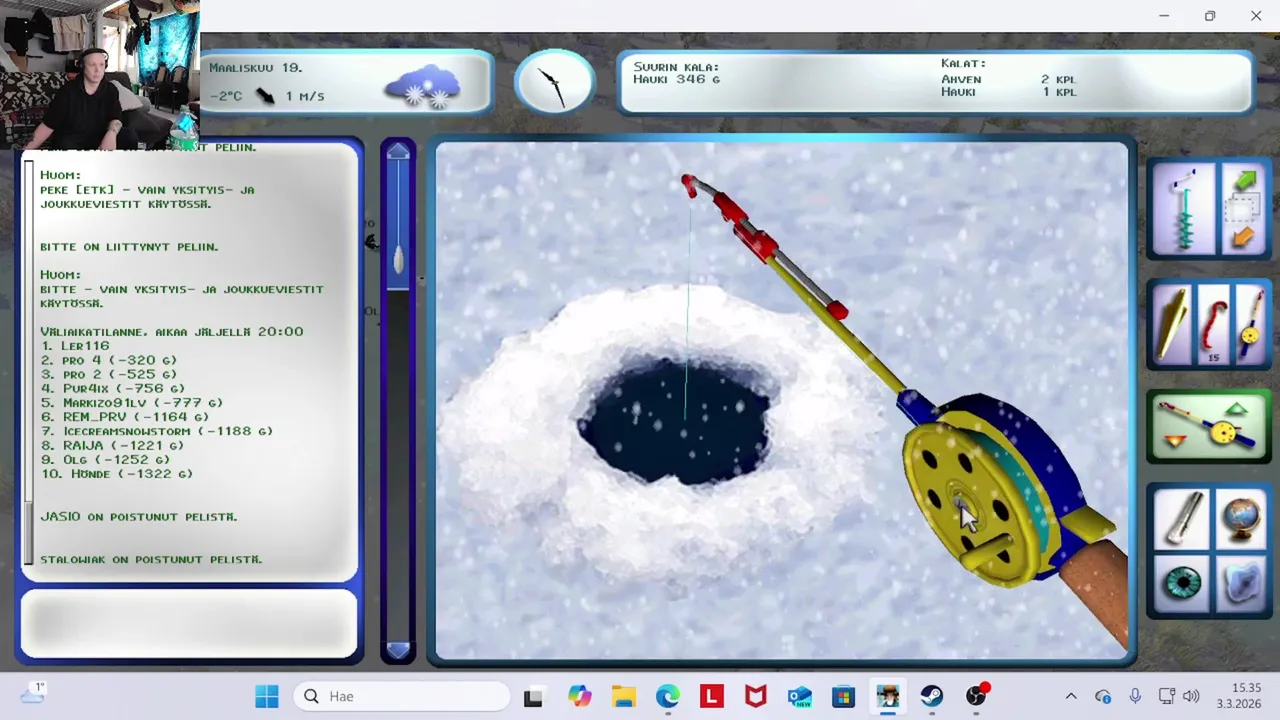Click "Väliaikatilanne" interim standings header
This screenshot has width=1280, height=720.
(172, 331)
